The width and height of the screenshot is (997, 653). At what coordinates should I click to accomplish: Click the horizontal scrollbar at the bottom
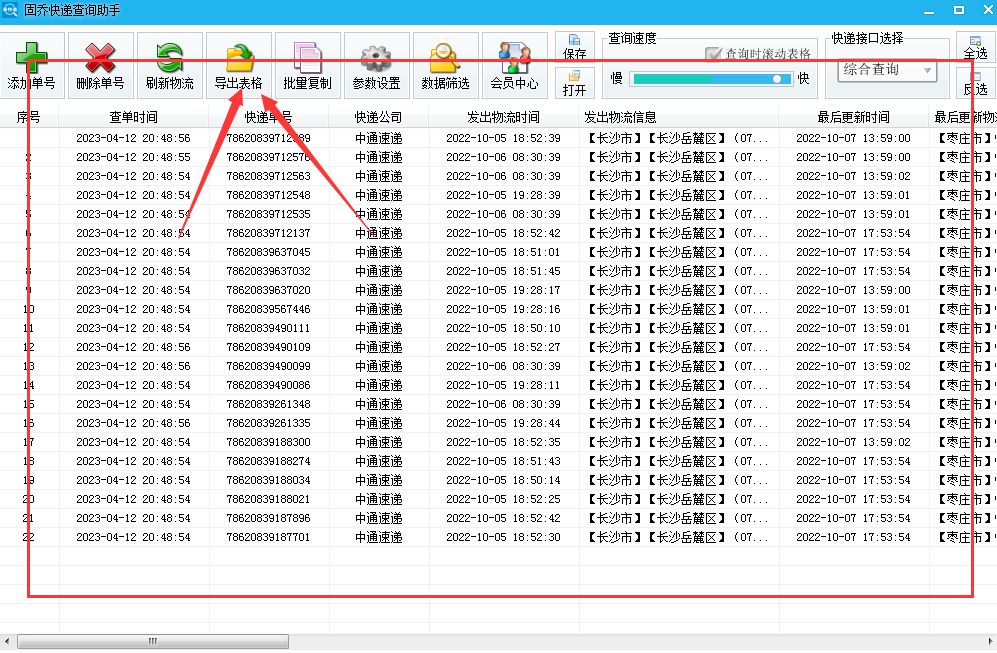point(150,641)
